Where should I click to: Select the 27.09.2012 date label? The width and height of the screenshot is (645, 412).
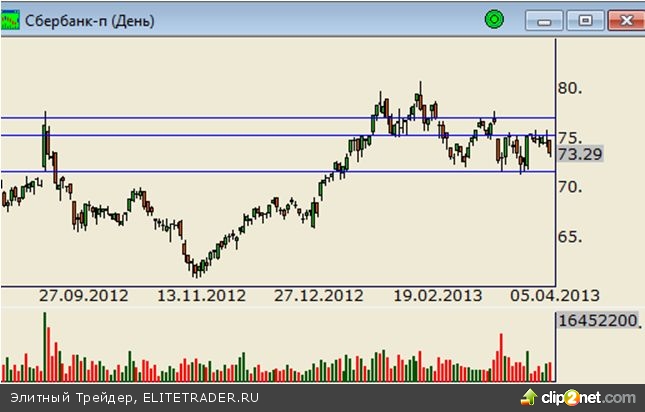pyautogui.click(x=83, y=296)
